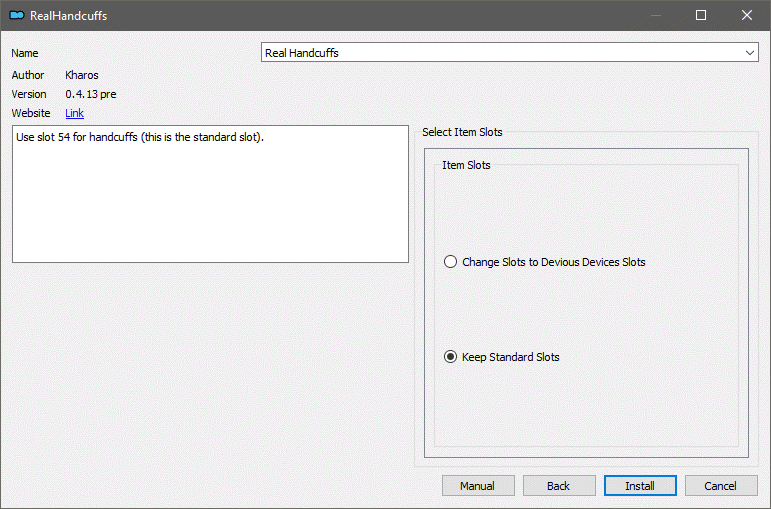Image resolution: width=771 pixels, height=509 pixels.
Task: Expand the Name dropdown arrow
Action: click(x=750, y=53)
